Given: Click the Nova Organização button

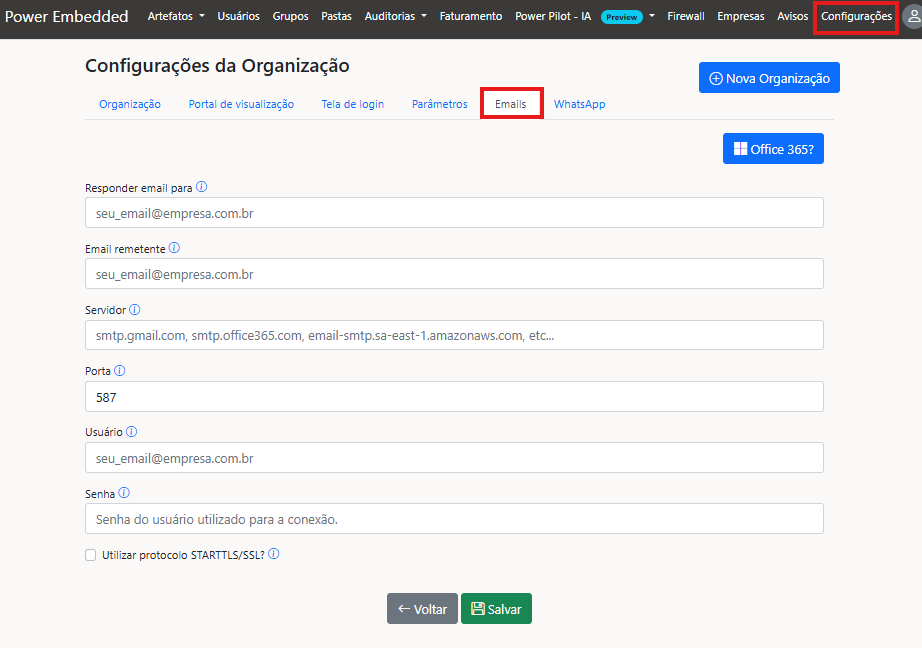Looking at the screenshot, I should (x=769, y=78).
